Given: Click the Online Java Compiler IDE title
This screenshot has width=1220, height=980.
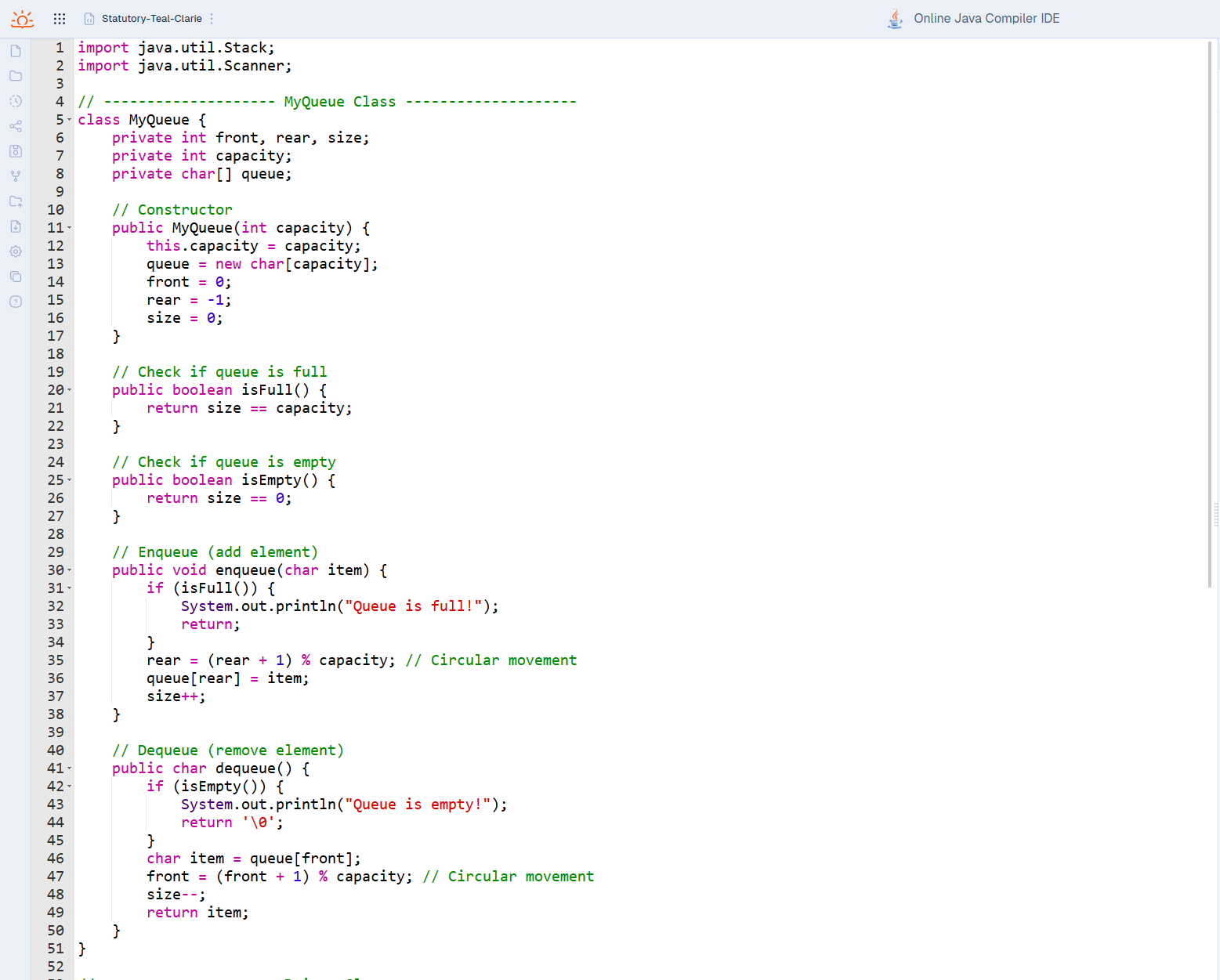Looking at the screenshot, I should pos(986,19).
